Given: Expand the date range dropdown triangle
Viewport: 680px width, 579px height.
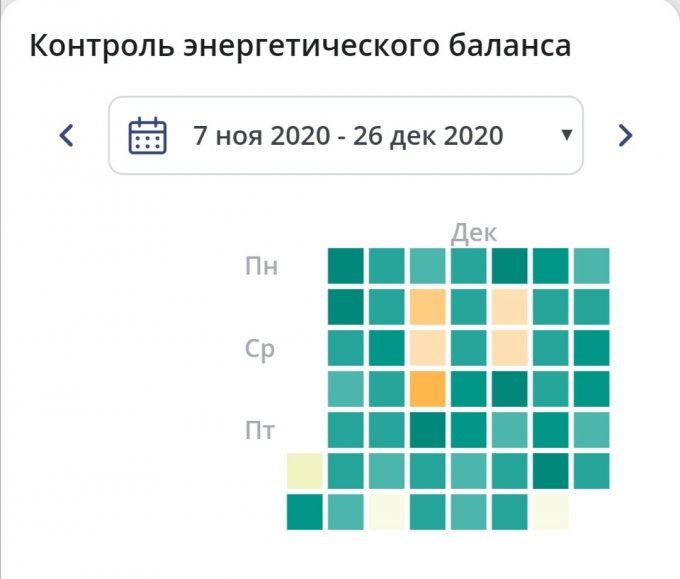Looking at the screenshot, I should coord(566,135).
